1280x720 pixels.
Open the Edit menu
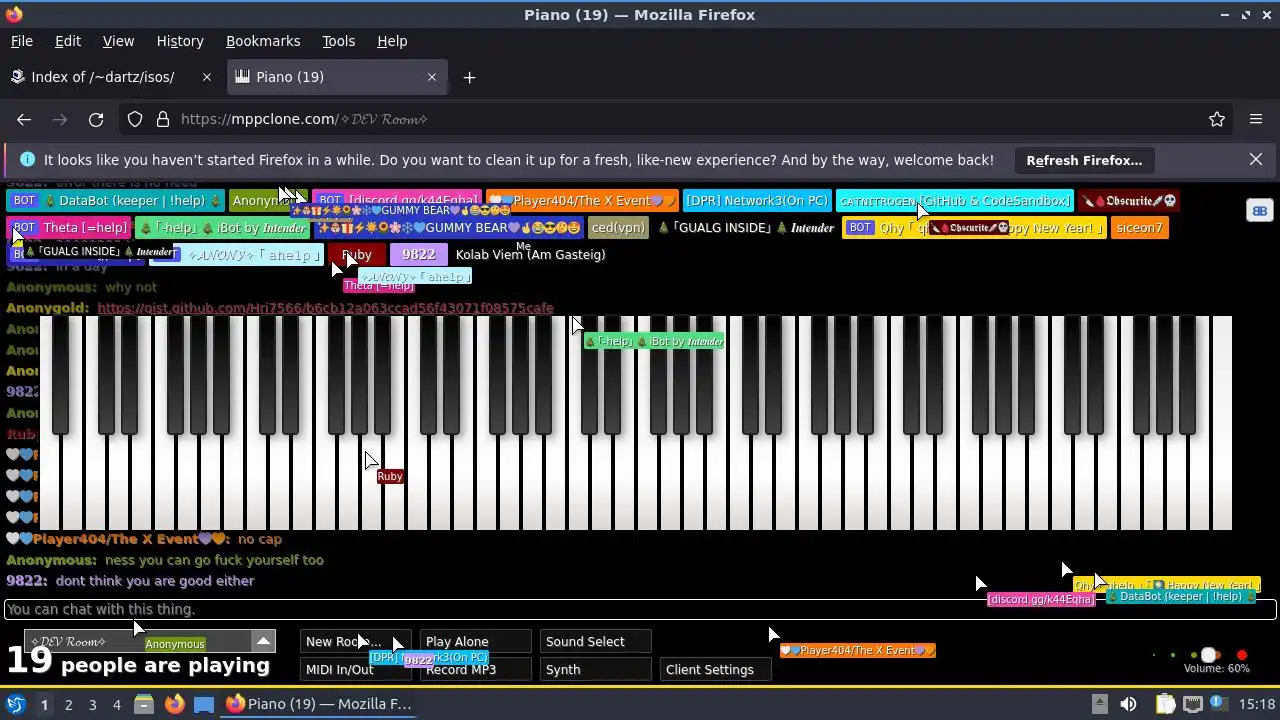[68, 41]
